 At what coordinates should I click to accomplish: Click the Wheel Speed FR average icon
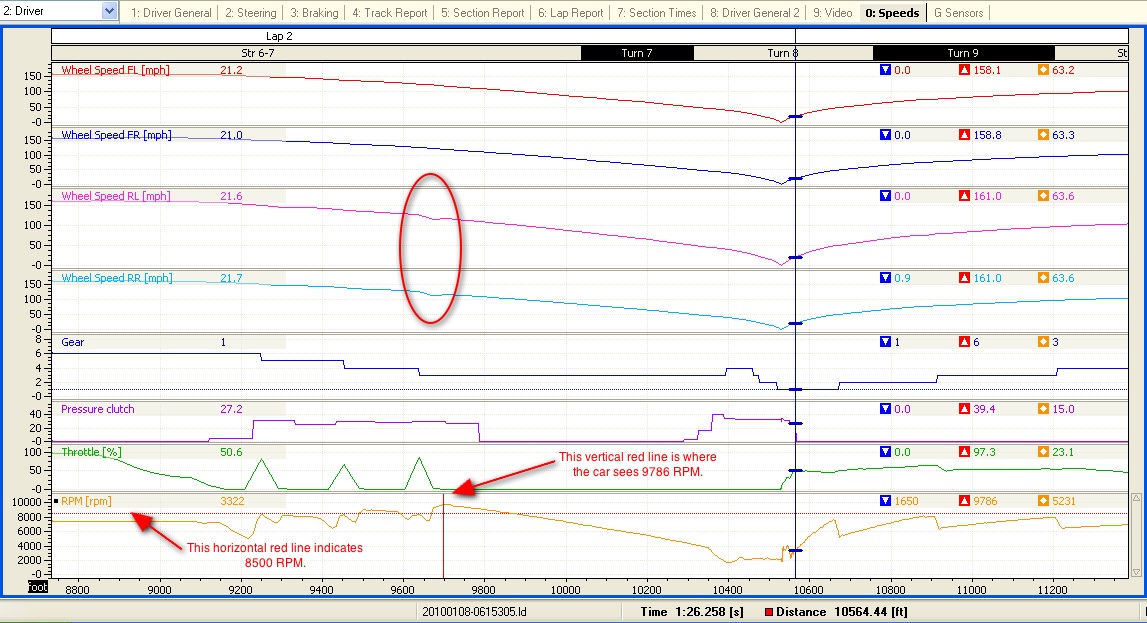[x=1043, y=135]
